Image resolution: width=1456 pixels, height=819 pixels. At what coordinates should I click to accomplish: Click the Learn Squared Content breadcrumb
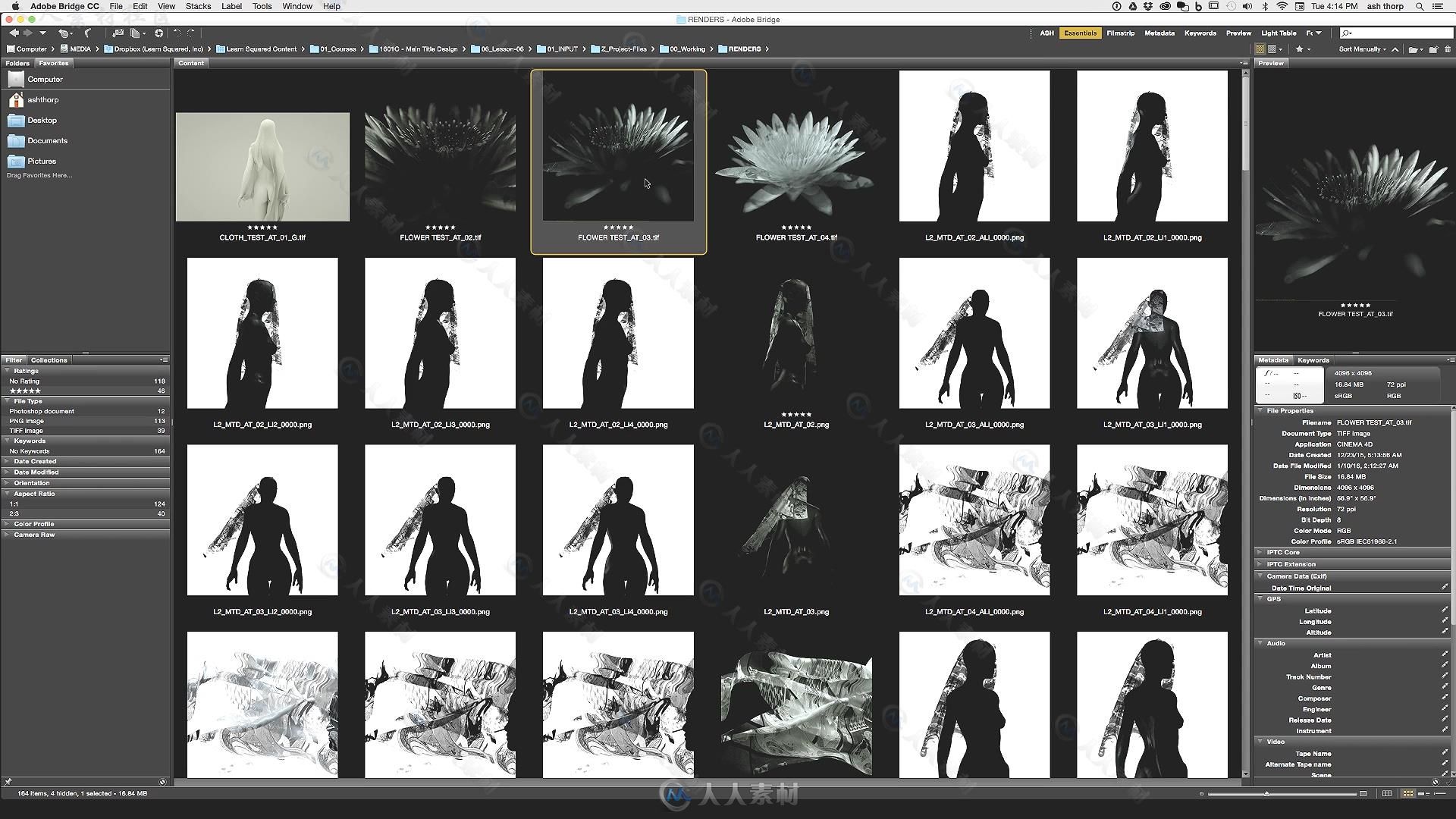point(256,49)
